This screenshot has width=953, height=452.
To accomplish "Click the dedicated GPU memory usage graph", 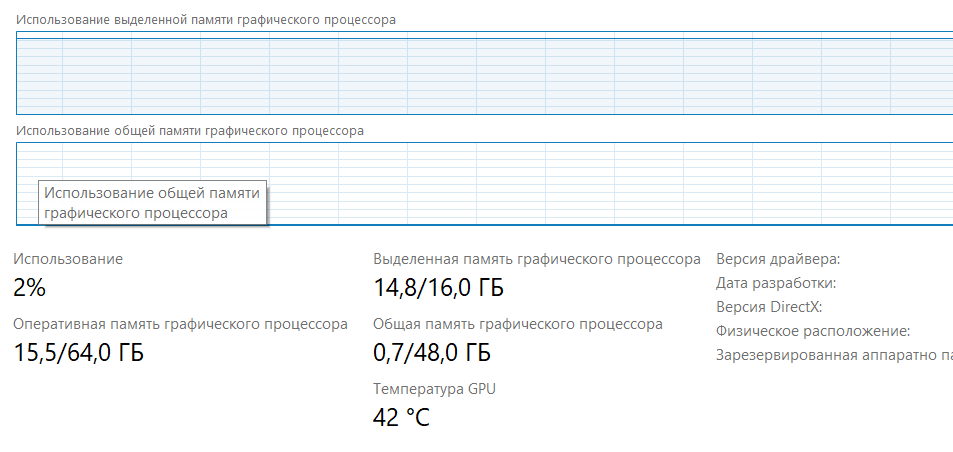I will (484, 73).
